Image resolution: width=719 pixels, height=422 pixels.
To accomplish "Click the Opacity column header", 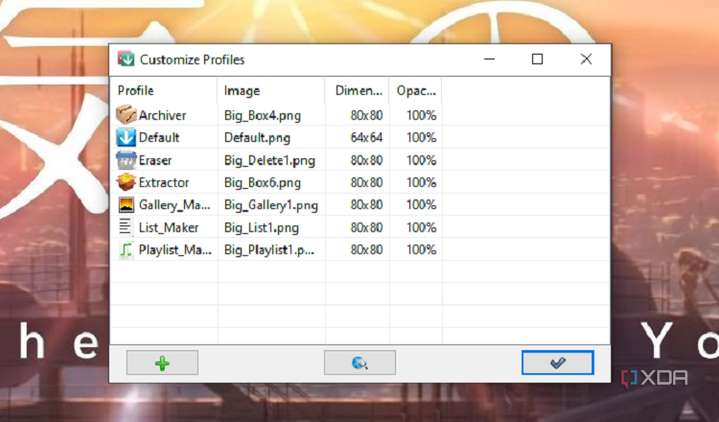I will (416, 90).
